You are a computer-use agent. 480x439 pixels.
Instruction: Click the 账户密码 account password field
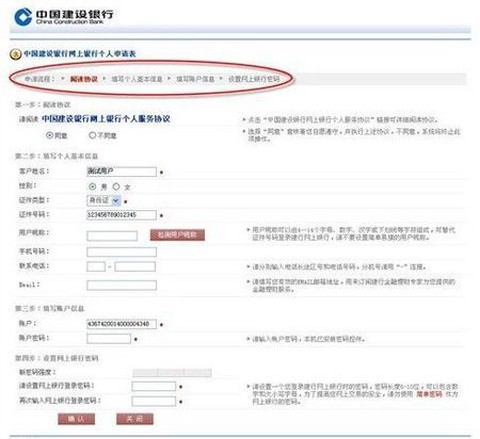[109, 339]
